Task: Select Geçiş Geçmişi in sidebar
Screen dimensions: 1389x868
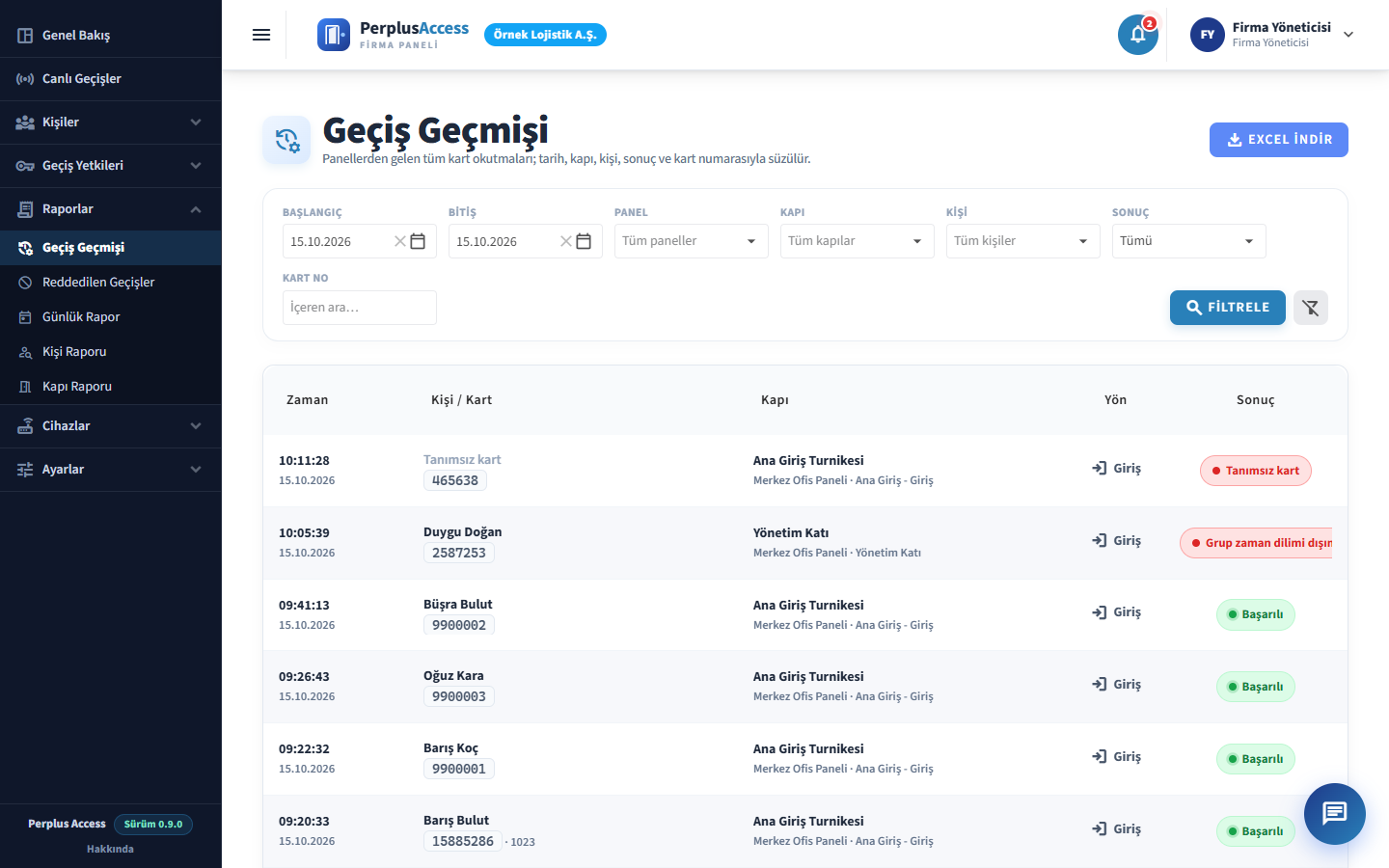Action: pos(111,248)
